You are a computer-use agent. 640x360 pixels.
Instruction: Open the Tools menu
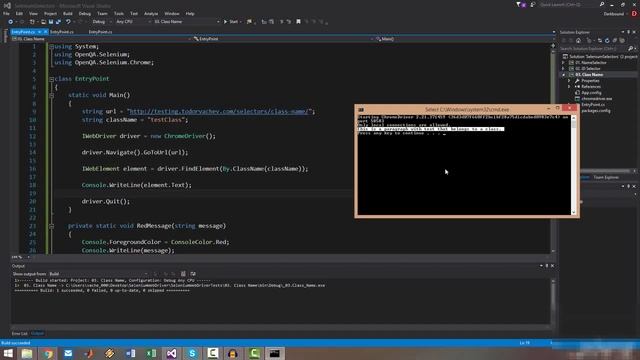pyautogui.click(x=119, y=13)
